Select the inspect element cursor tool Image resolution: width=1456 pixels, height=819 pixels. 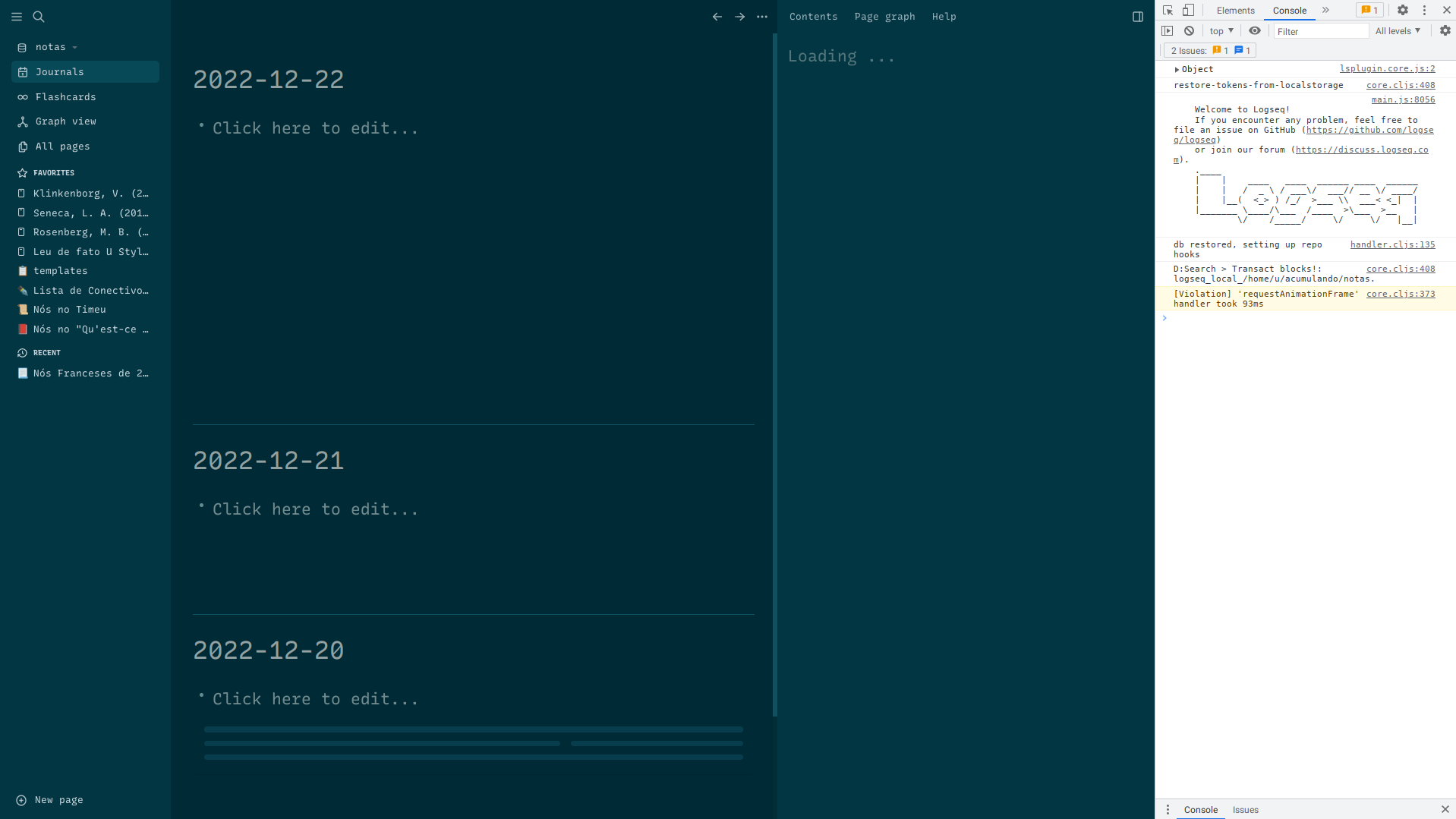(1168, 10)
